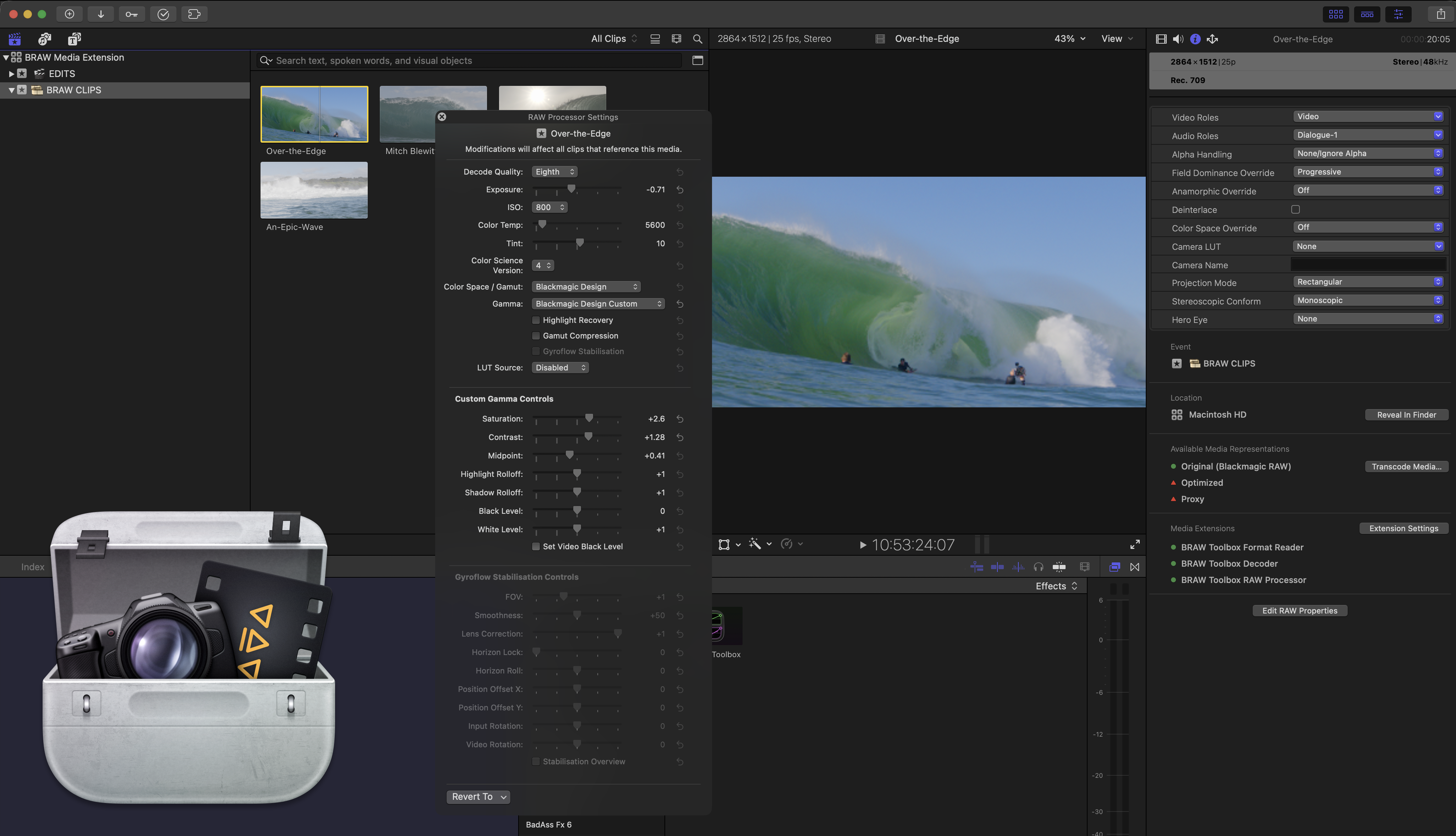1456x836 pixels.
Task: Expand the EDITS event disclosure triangle
Action: (11, 73)
